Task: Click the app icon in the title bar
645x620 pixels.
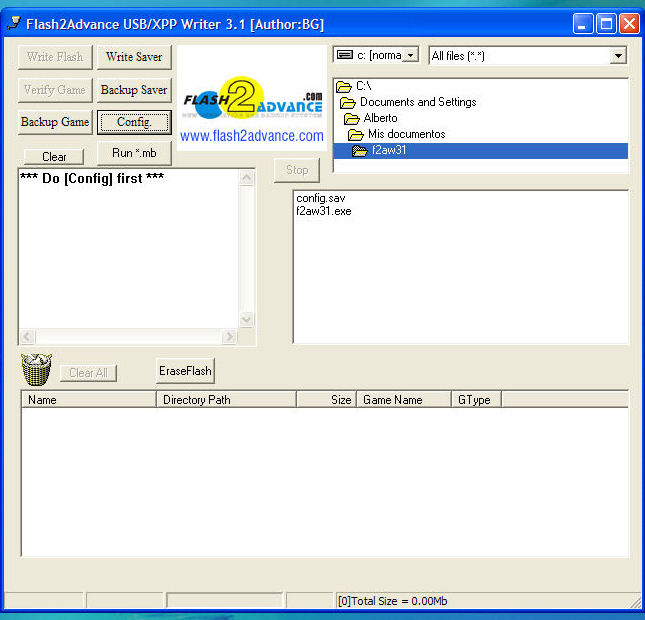Action: click(14, 23)
